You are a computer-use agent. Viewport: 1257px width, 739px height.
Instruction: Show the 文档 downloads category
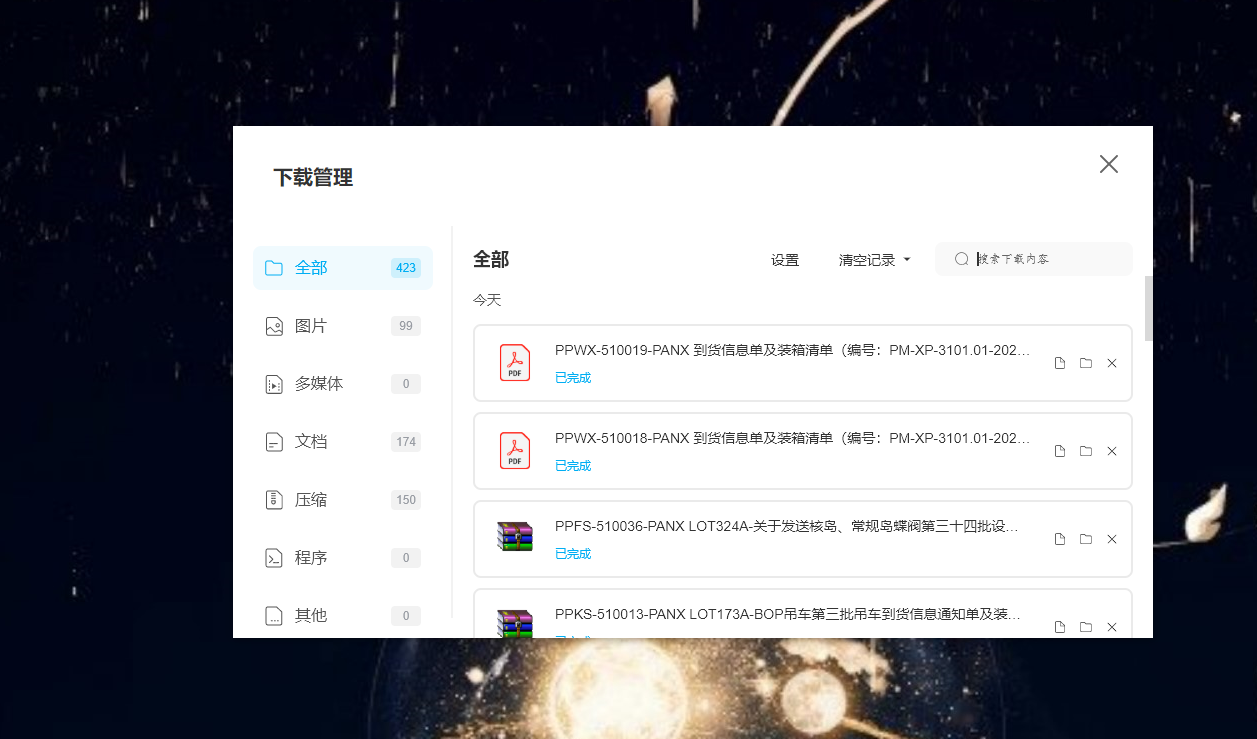click(x=343, y=442)
